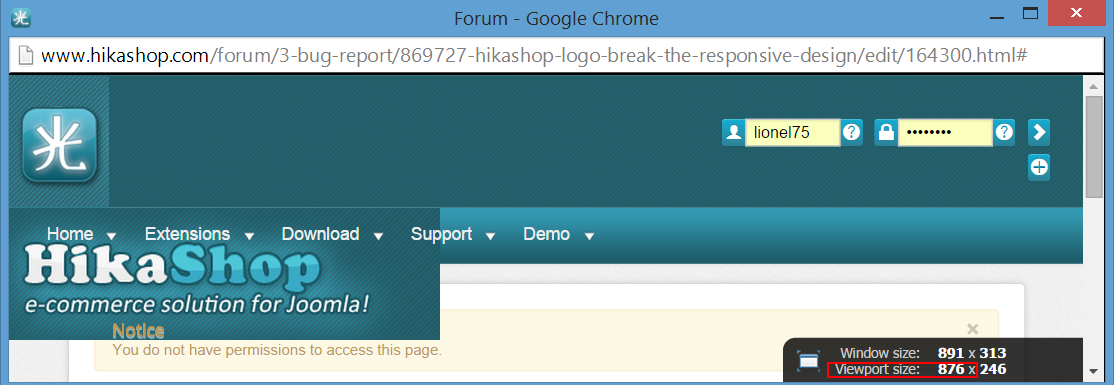
Task: Open the password help question mark
Action: [x=1004, y=132]
